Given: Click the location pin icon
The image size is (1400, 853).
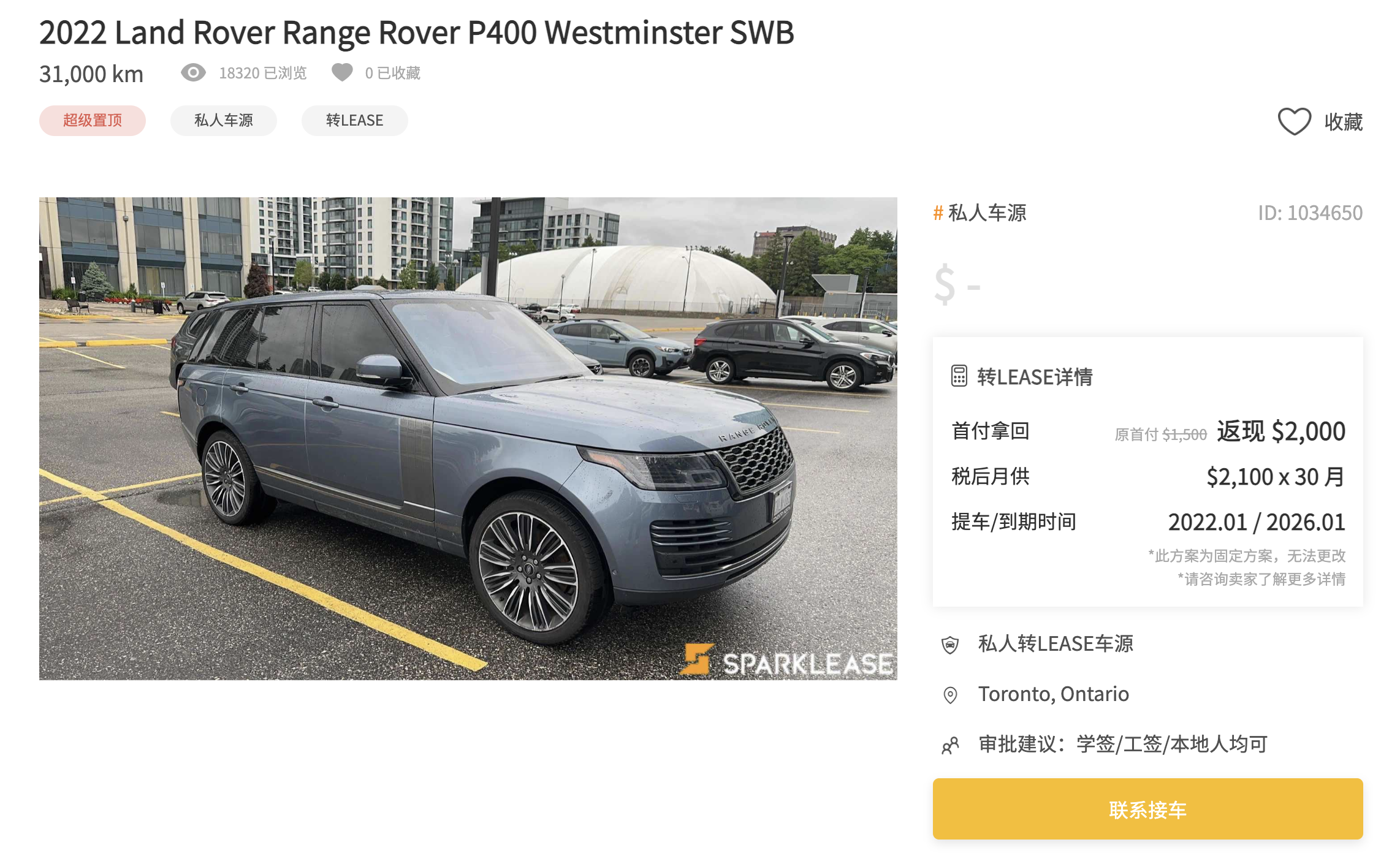Looking at the screenshot, I should [x=950, y=695].
